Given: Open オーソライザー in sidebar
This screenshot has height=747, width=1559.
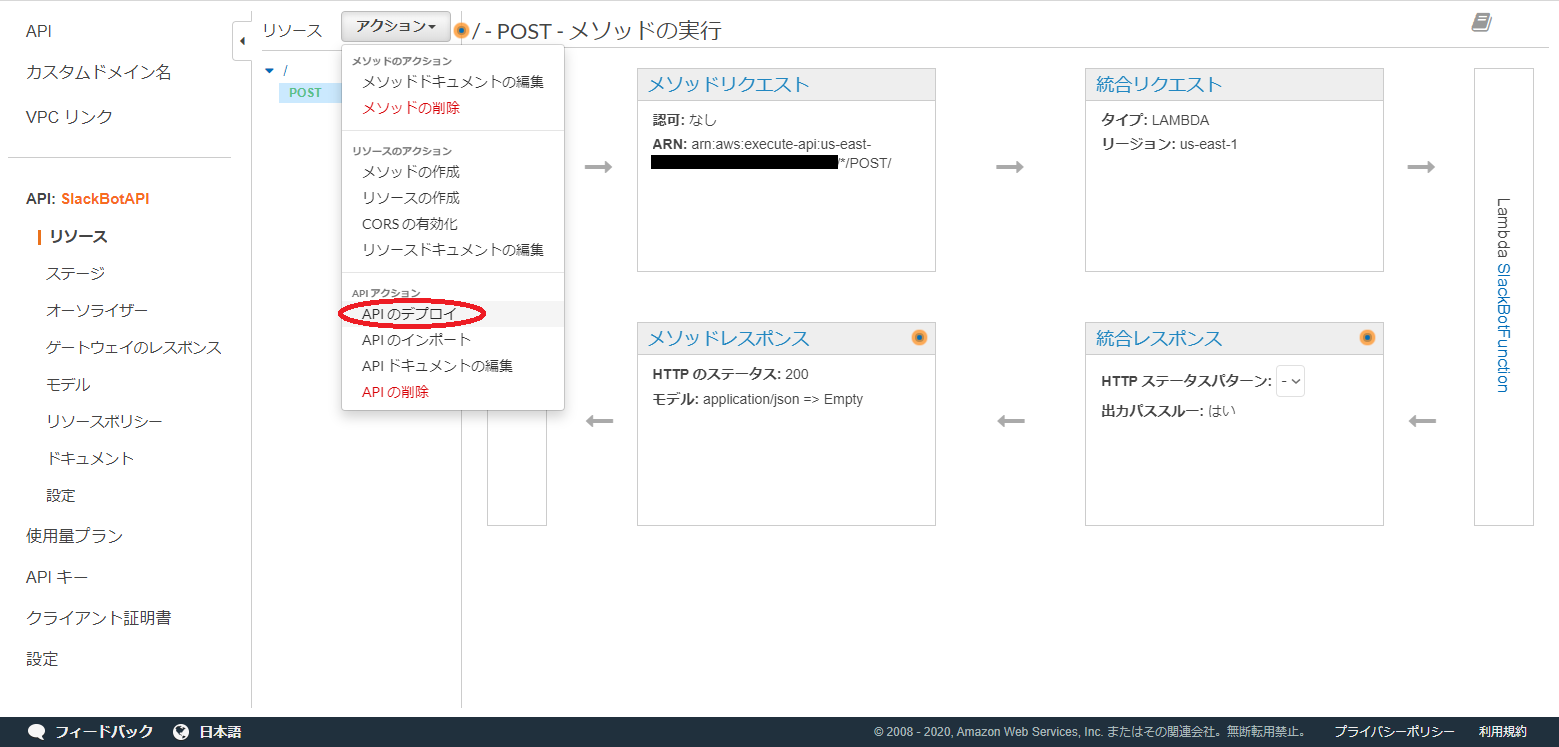Looking at the screenshot, I should pos(97,311).
